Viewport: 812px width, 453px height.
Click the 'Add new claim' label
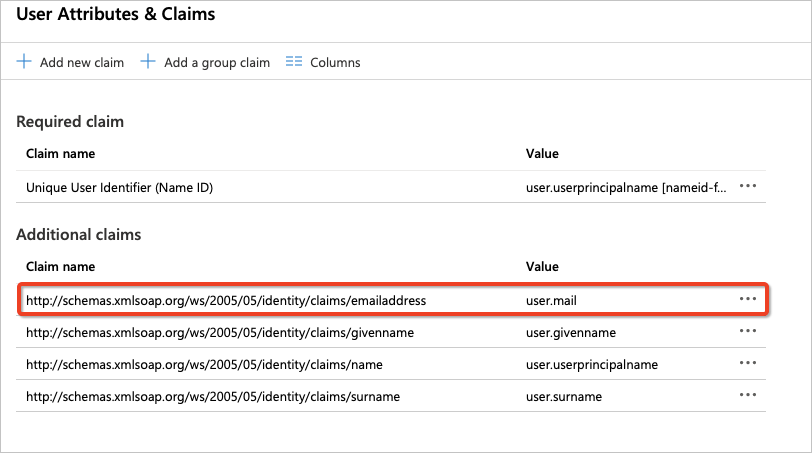pyautogui.click(x=82, y=63)
